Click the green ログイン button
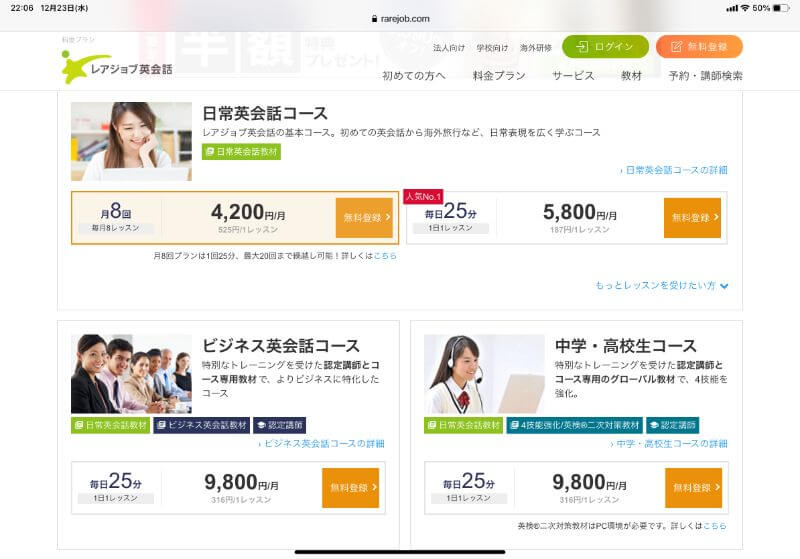Screen dimensions: 800x559 (x=605, y=47)
